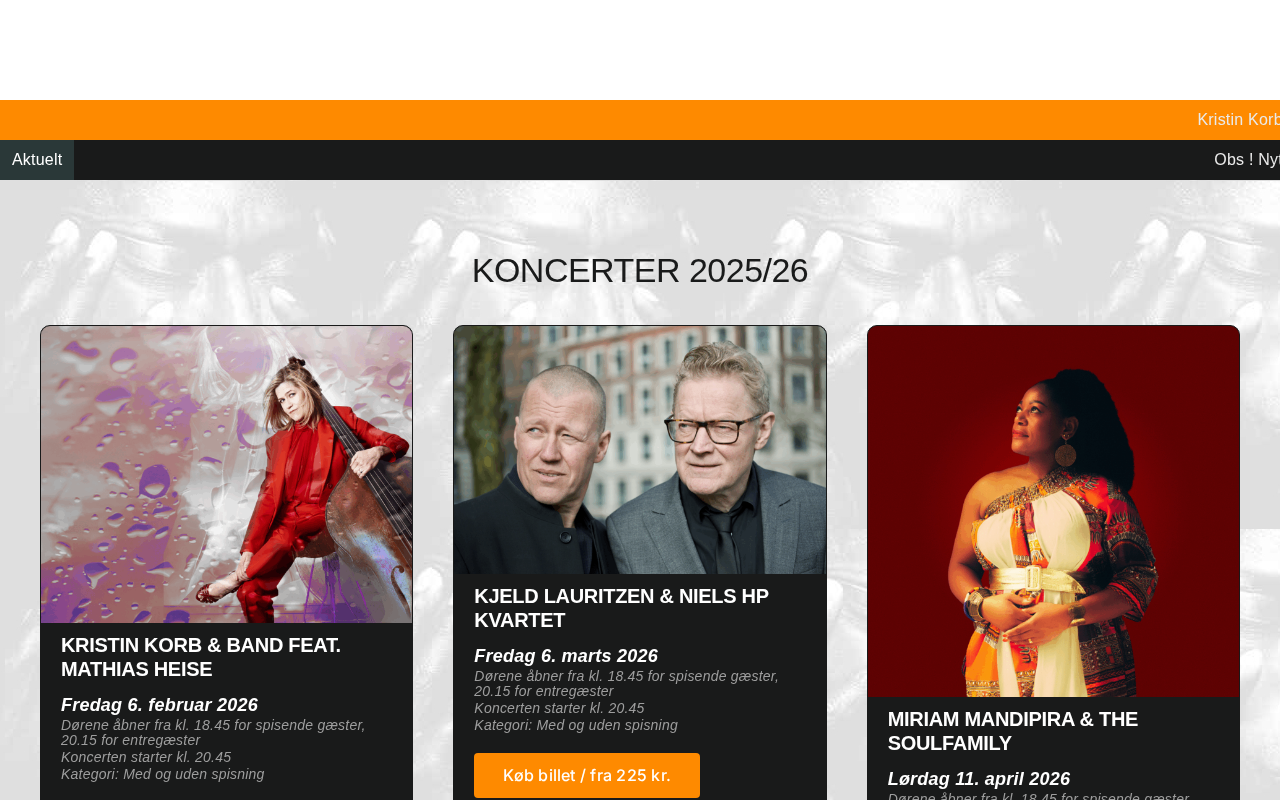Buy ticket from 225 kr. button
This screenshot has width=1280, height=800.
pyautogui.click(x=587, y=775)
